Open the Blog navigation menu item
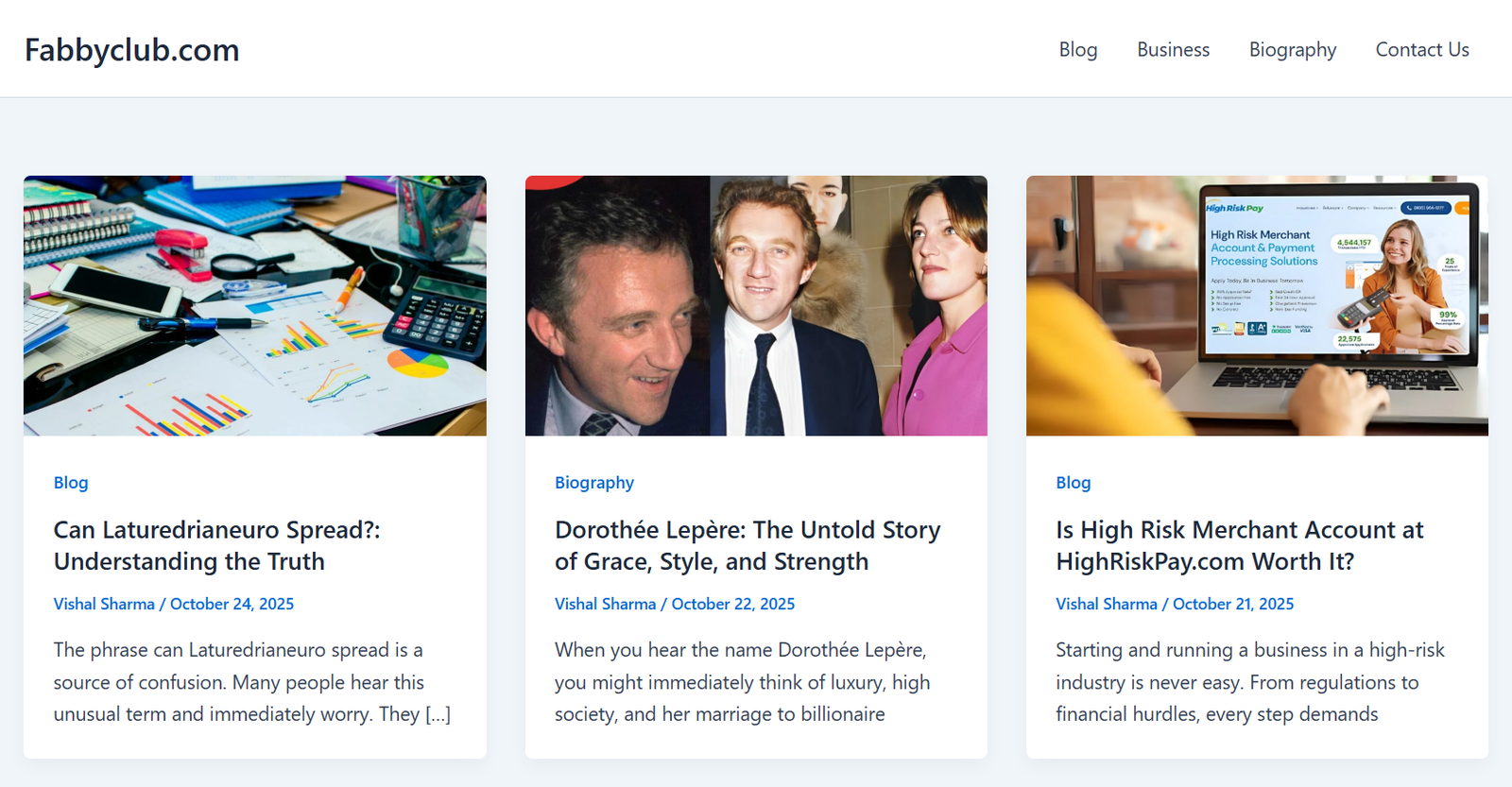1512x787 pixels. 1077,50
